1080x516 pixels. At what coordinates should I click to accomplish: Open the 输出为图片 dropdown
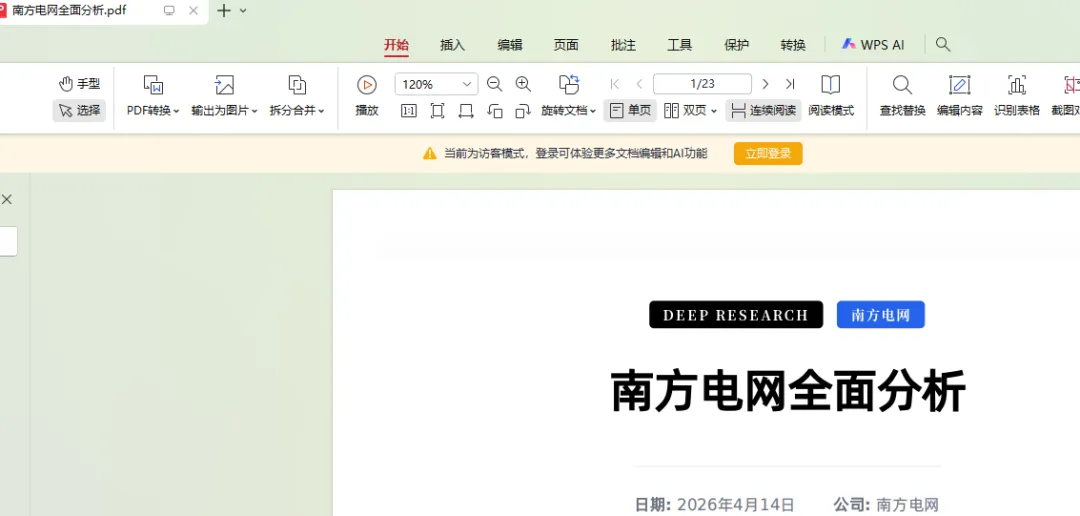tap(225, 110)
